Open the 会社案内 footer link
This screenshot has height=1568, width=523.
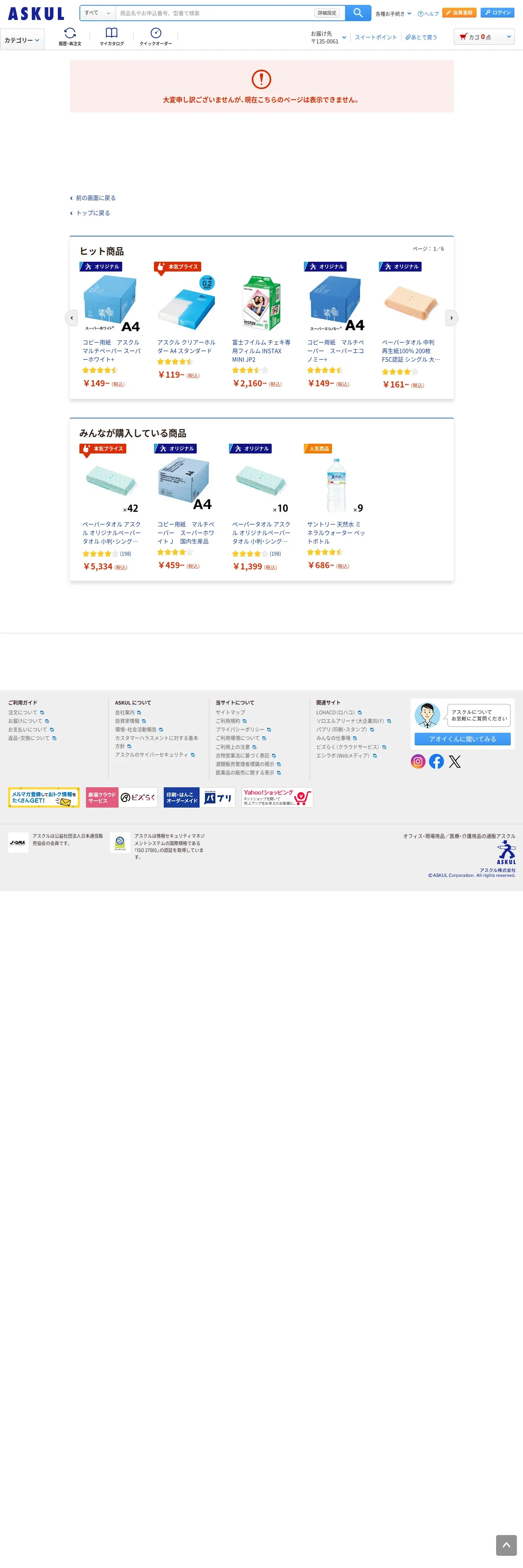pyautogui.click(x=125, y=713)
